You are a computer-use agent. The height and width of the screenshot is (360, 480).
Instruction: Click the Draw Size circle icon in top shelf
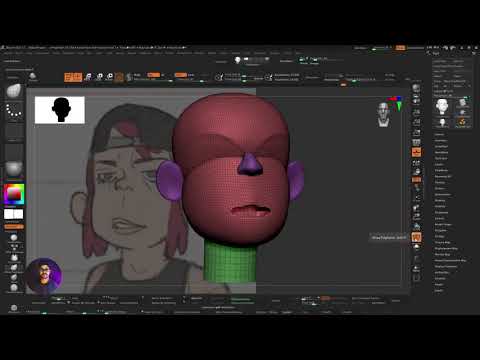(x=268, y=77)
